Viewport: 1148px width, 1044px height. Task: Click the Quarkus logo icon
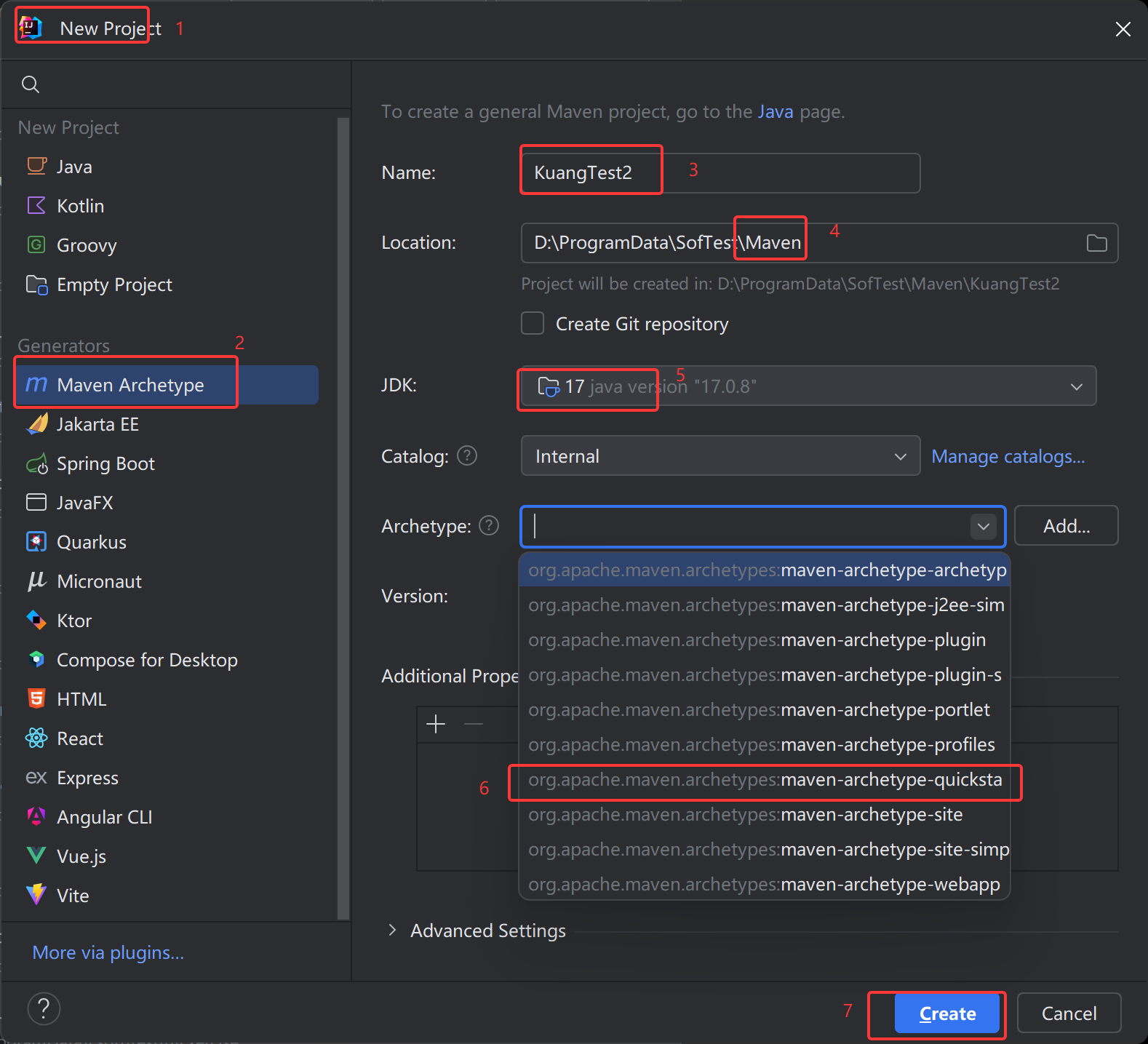[x=36, y=541]
